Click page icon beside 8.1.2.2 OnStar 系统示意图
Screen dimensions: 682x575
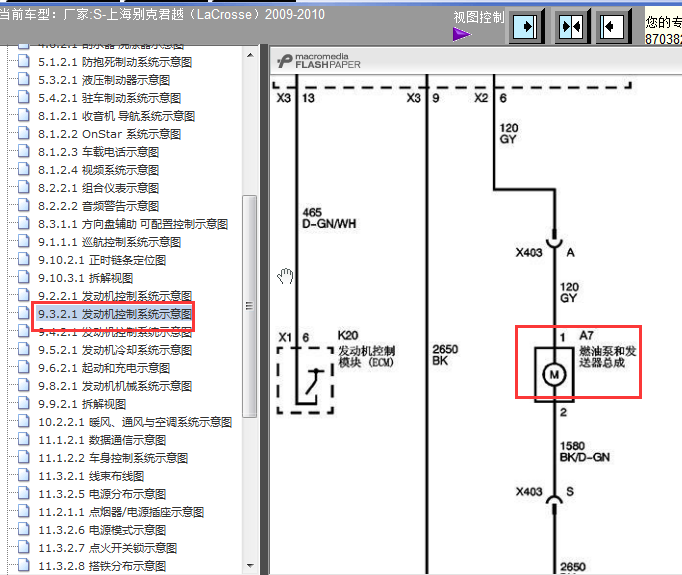coord(23,134)
